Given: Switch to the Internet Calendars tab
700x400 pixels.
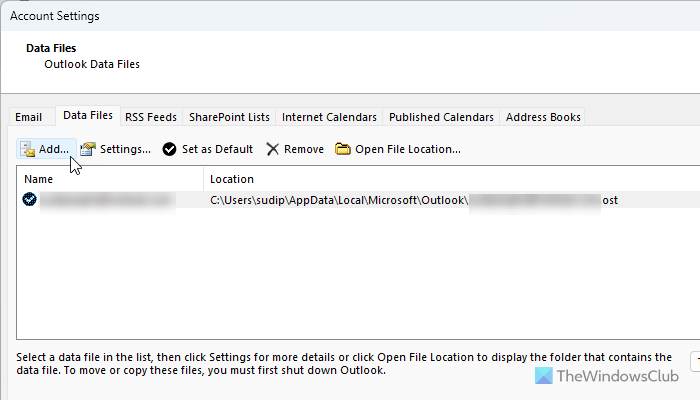Looking at the screenshot, I should pyautogui.click(x=329, y=117).
